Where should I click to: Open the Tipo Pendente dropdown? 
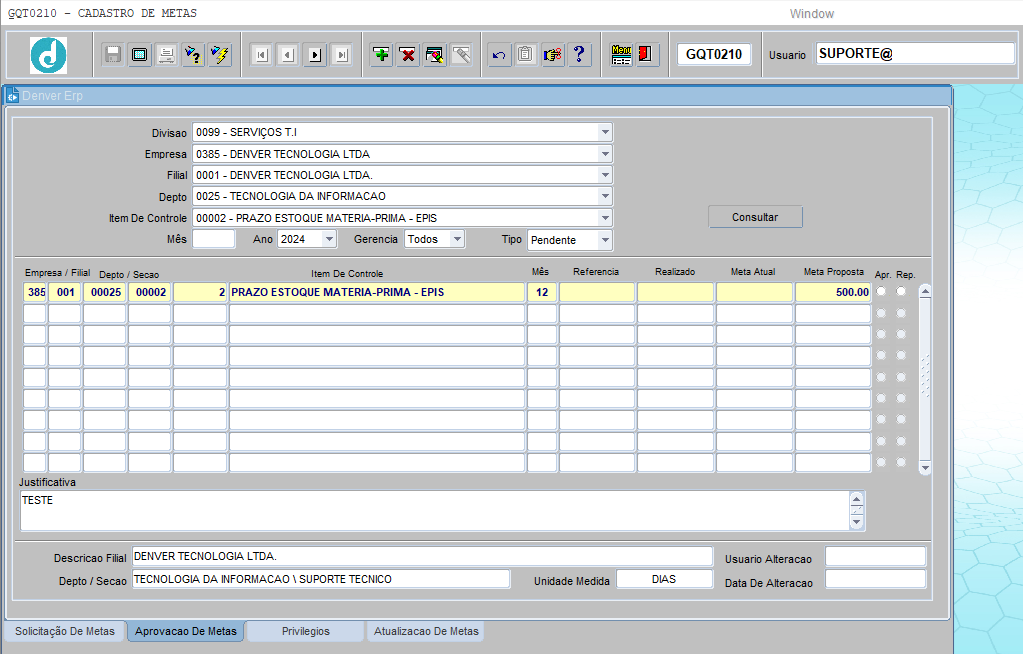[605, 240]
